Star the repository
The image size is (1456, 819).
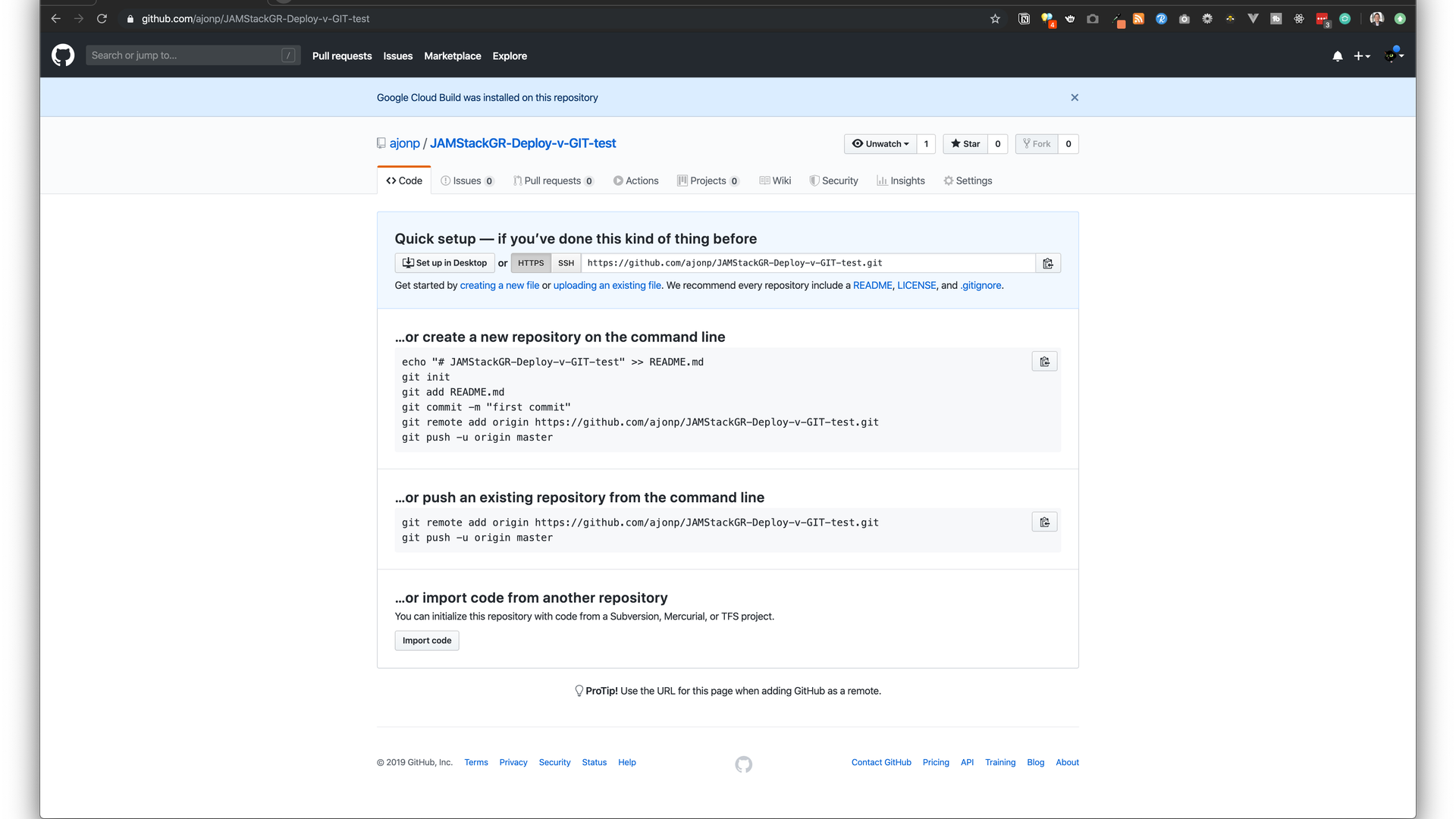point(965,144)
